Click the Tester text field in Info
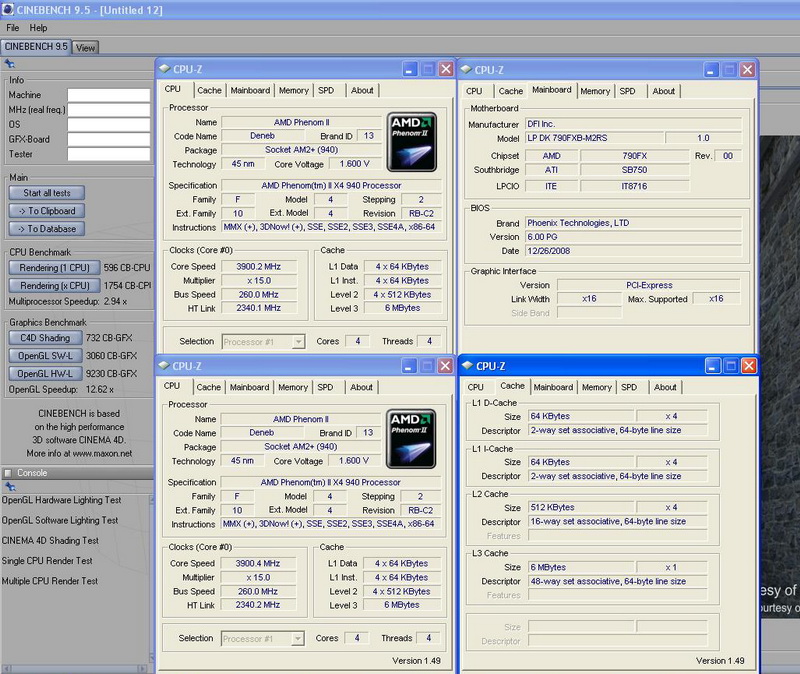 [x=108, y=154]
